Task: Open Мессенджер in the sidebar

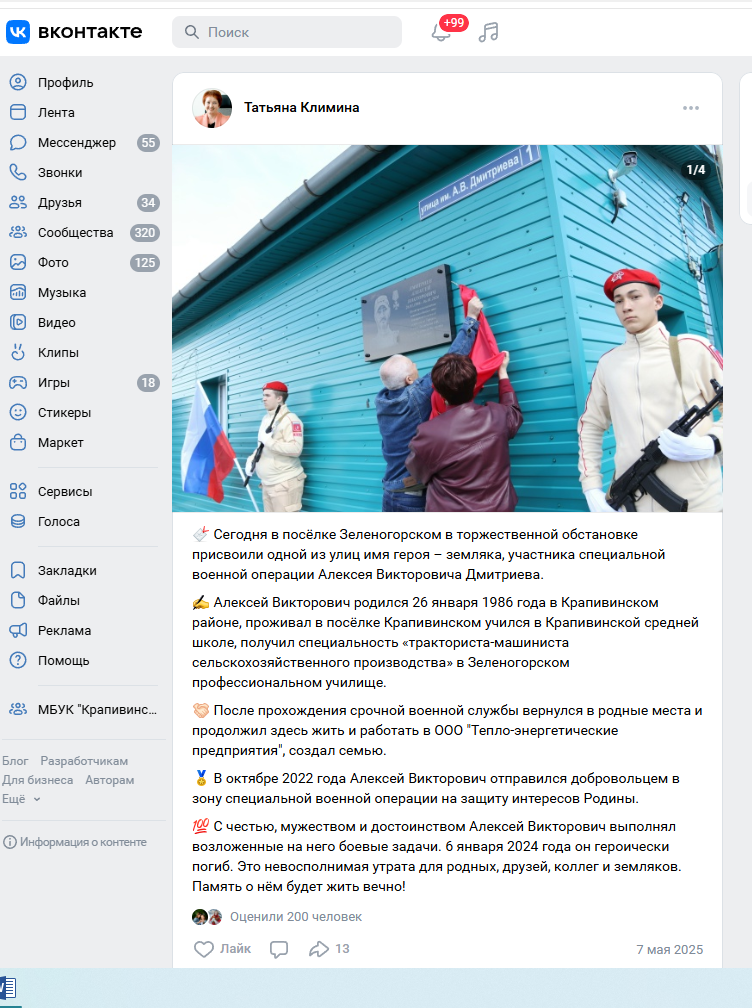Action: point(76,143)
